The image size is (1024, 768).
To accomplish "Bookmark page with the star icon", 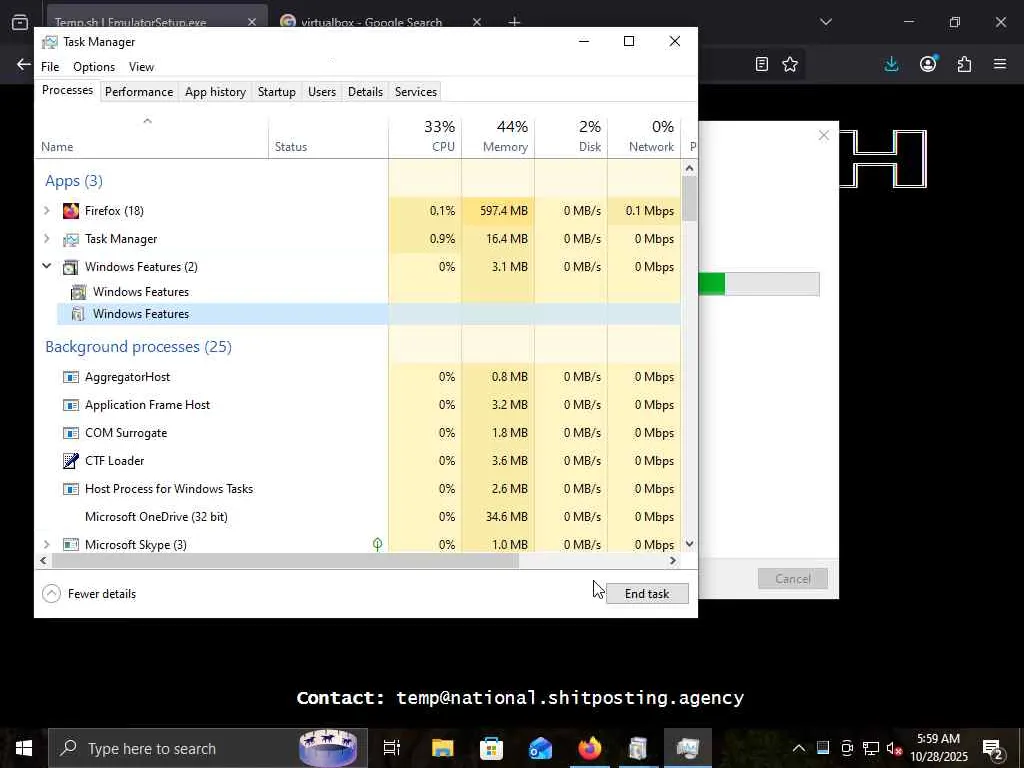I will click(790, 64).
